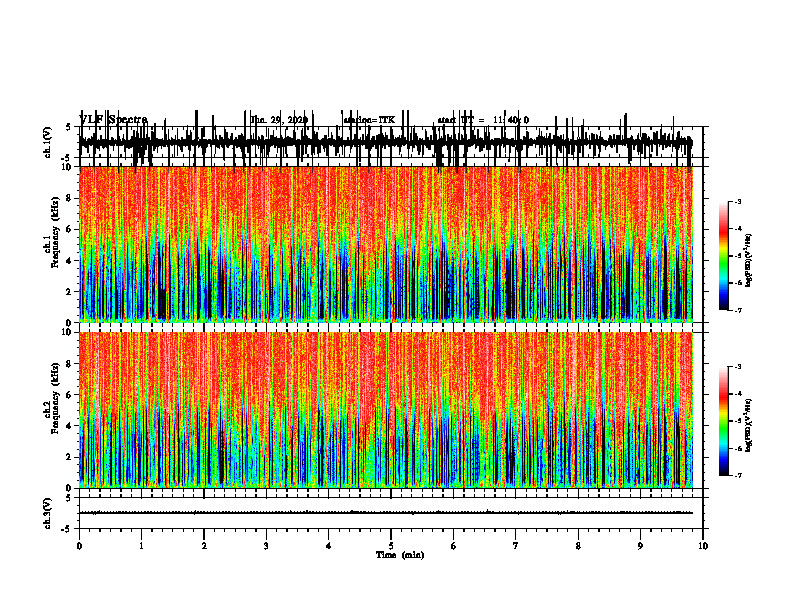Click time axis tick label "4"

[x=329, y=546]
